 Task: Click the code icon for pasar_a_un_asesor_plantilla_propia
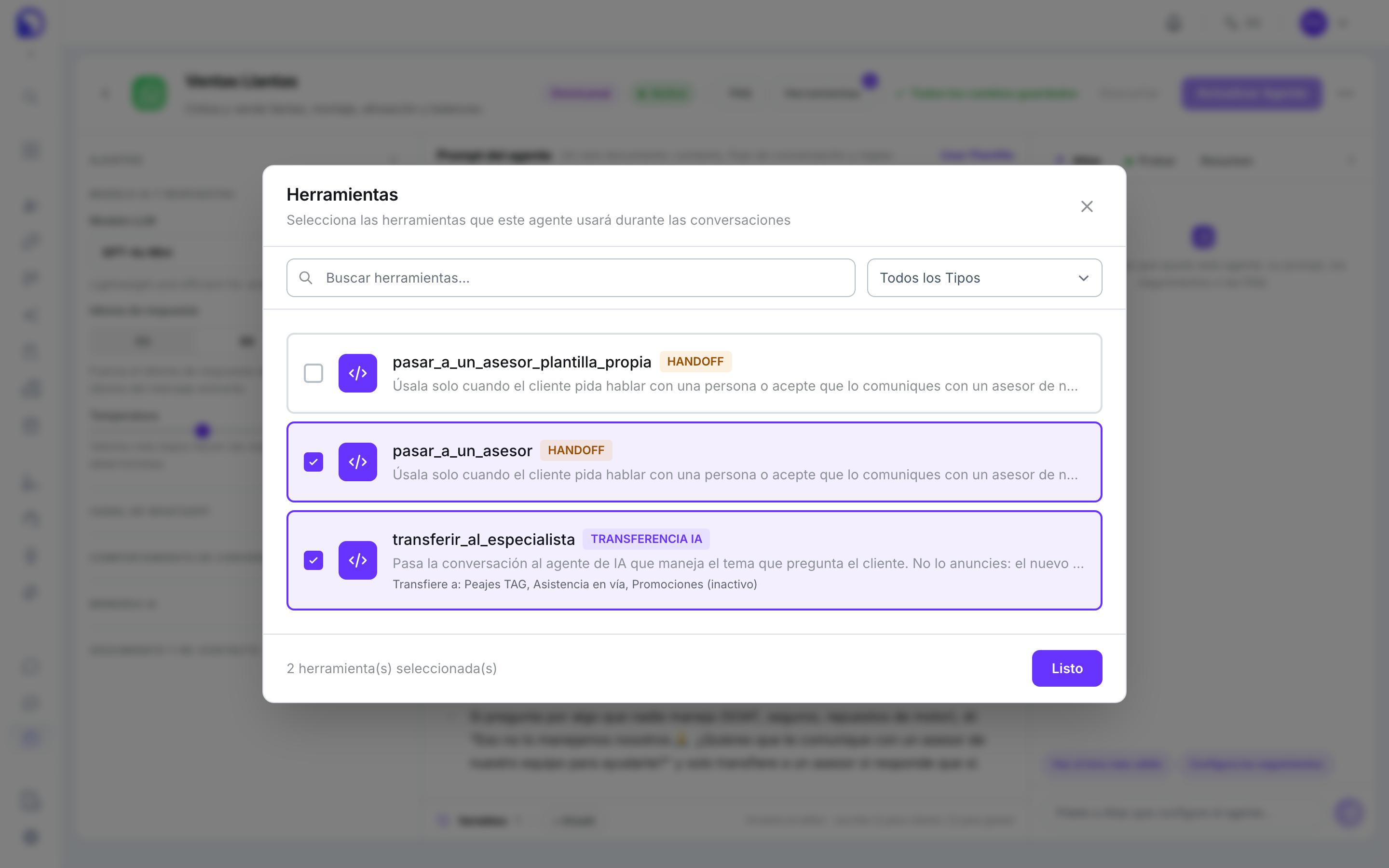(x=357, y=373)
